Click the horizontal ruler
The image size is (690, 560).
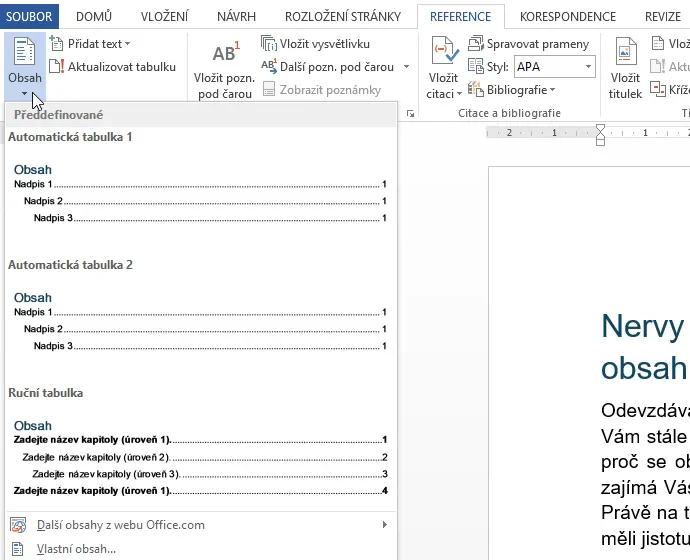pyautogui.click(x=588, y=132)
